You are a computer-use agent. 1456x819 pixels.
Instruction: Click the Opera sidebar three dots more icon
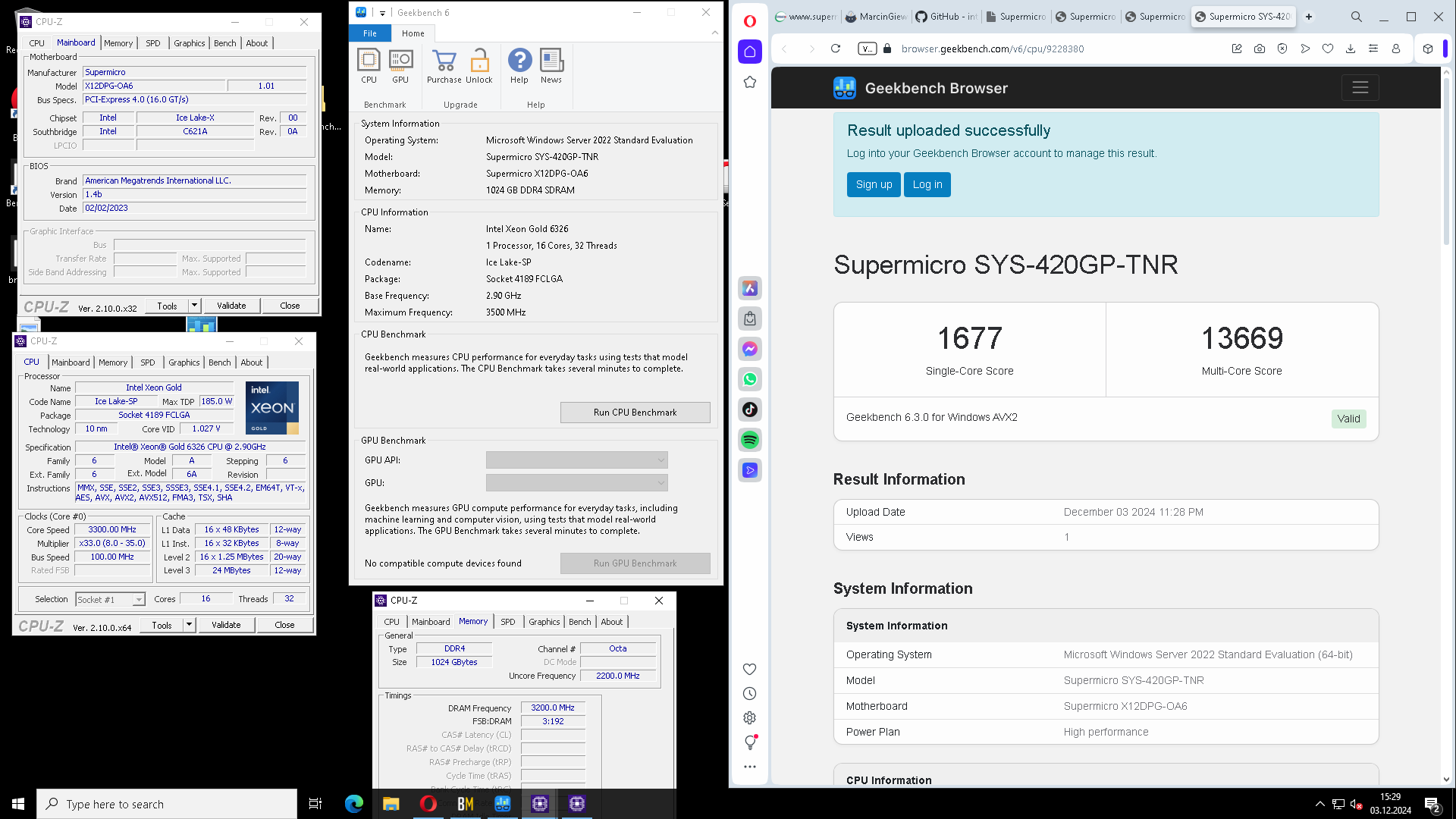(x=750, y=767)
